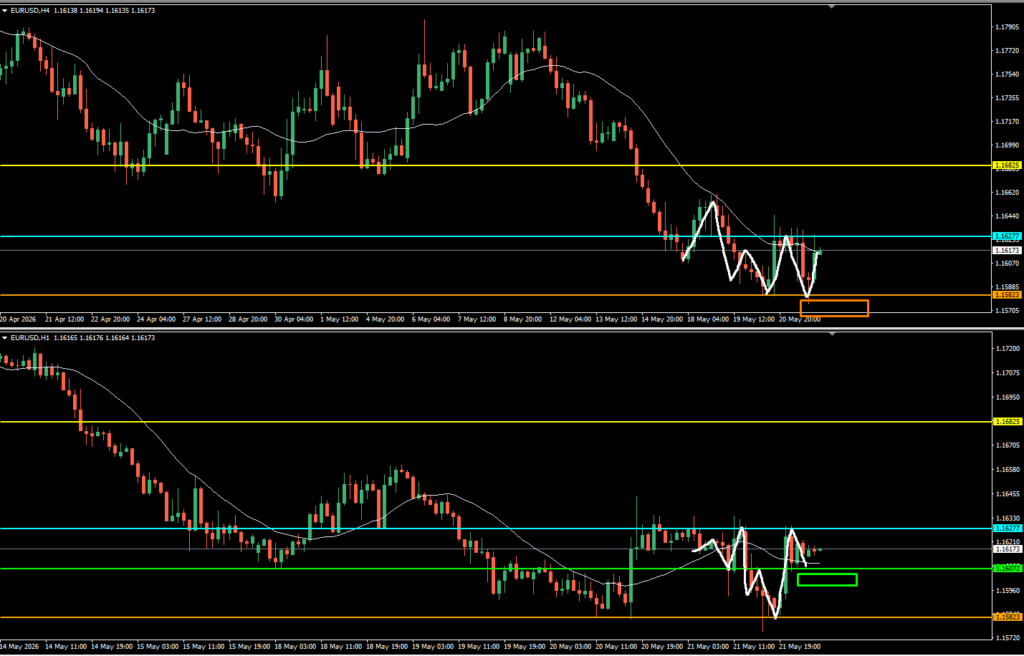Click the H4 chart shift triangle marker
Screen dimensions: 1024x656
831,6
